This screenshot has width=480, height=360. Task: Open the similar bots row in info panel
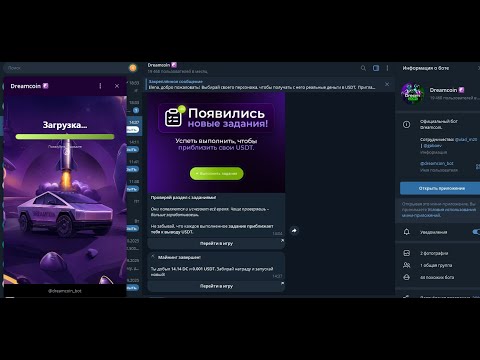click(x=437, y=277)
